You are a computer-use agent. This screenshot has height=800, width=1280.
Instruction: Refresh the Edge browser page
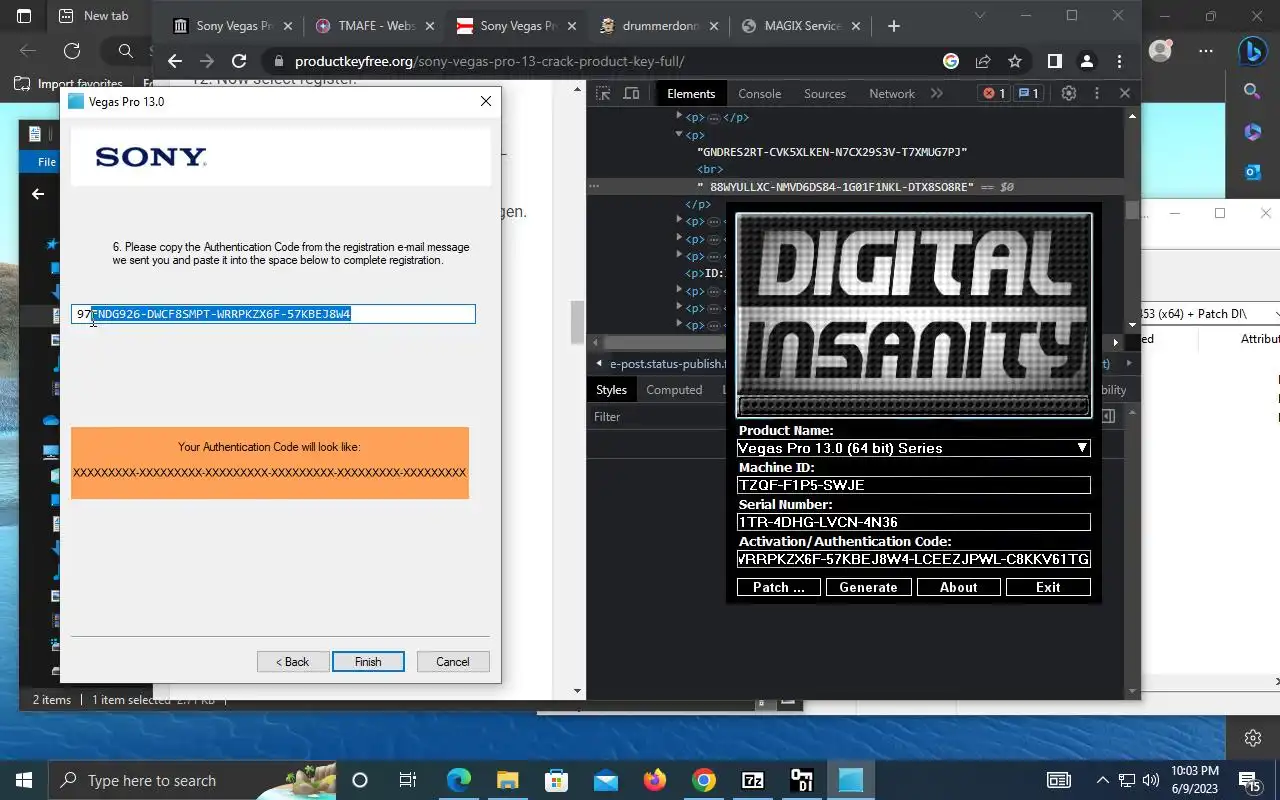(x=72, y=50)
